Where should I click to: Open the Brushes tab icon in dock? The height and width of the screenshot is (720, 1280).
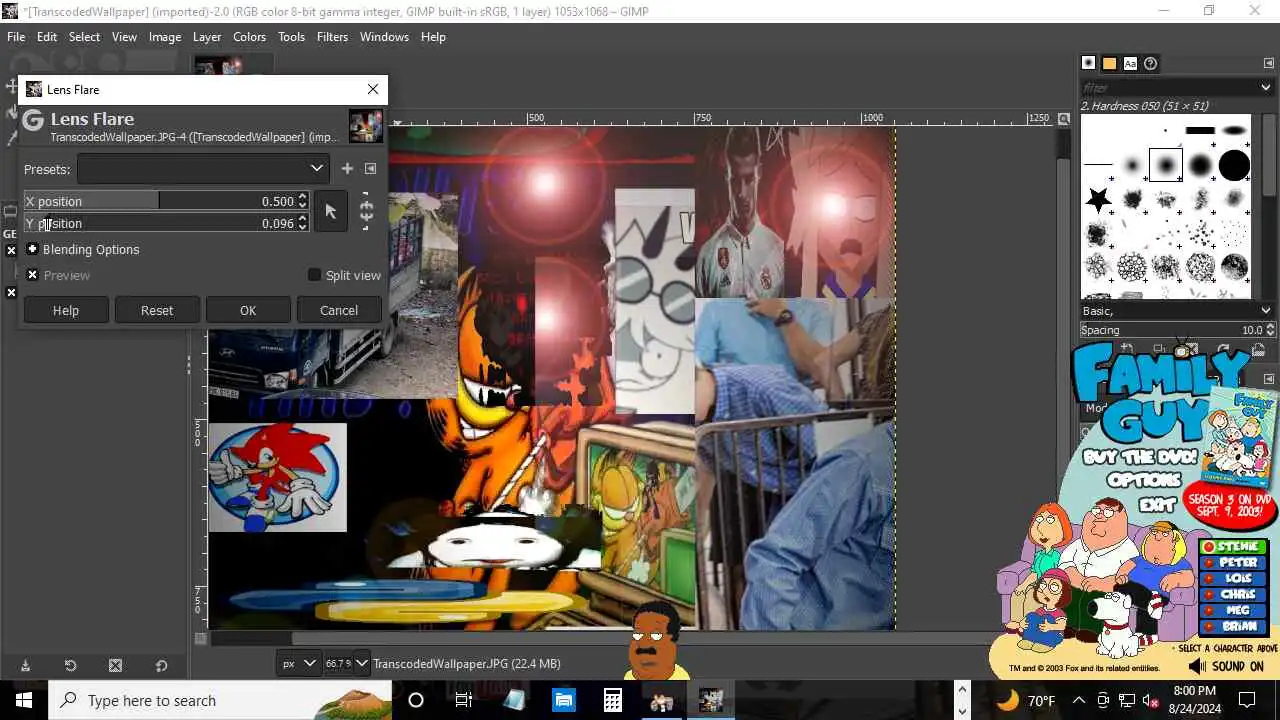pyautogui.click(x=1089, y=63)
